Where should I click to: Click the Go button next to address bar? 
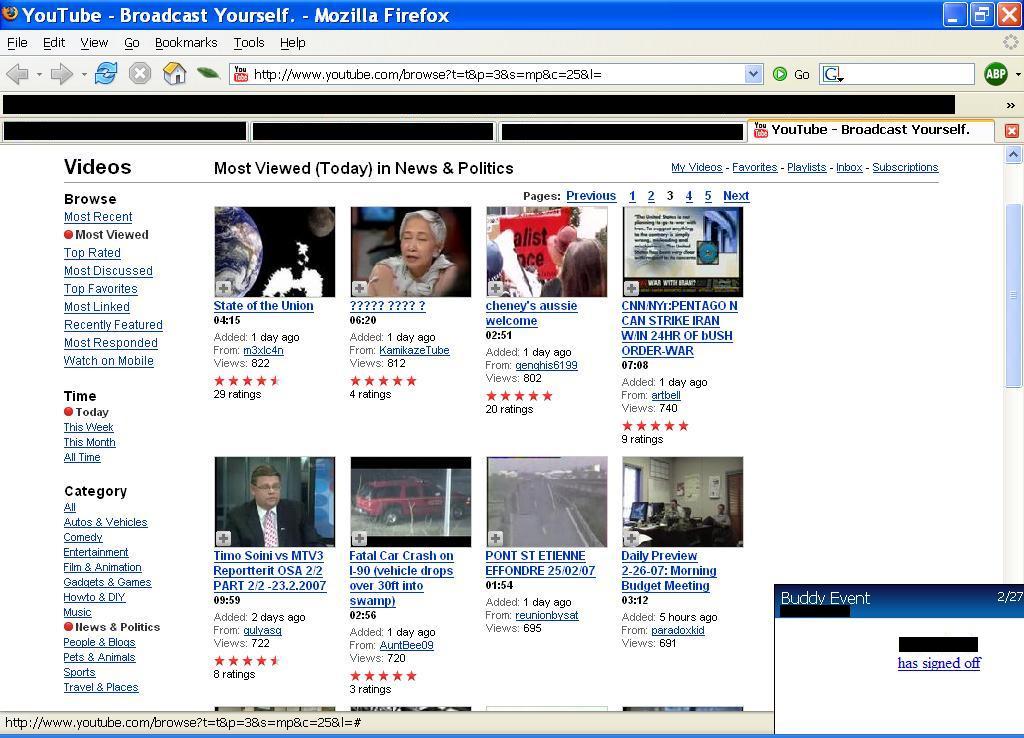pyautogui.click(x=792, y=74)
